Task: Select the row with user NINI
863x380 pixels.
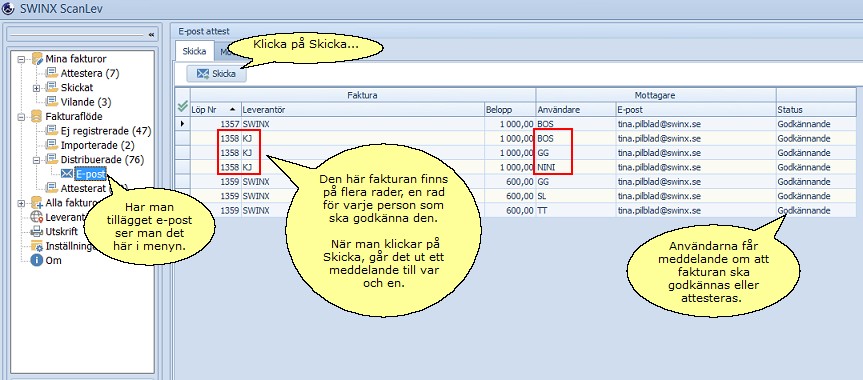Action: (515, 167)
